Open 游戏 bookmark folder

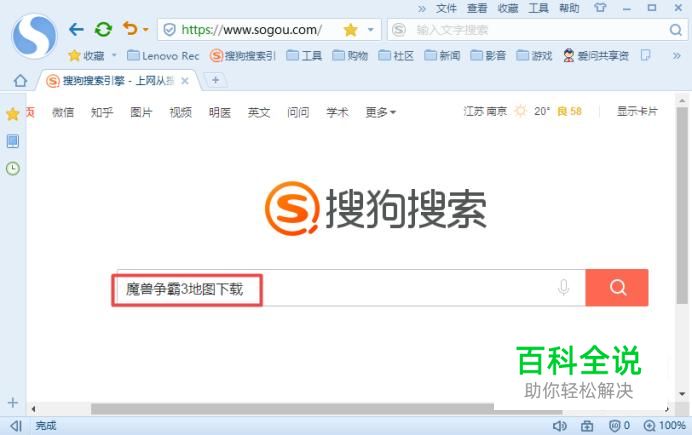click(x=534, y=56)
